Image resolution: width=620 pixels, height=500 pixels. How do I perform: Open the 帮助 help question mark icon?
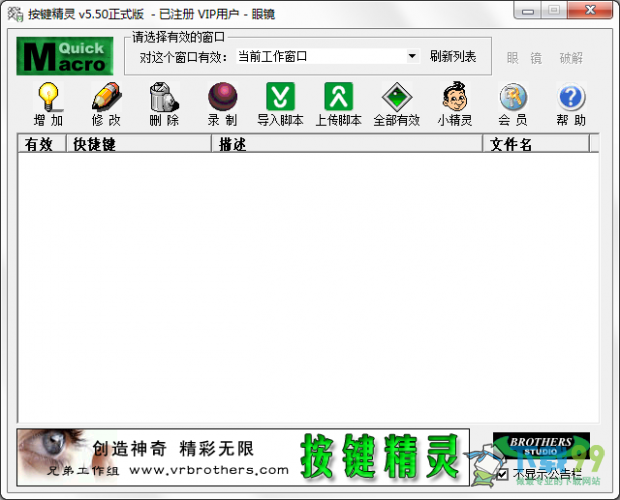coord(571,97)
